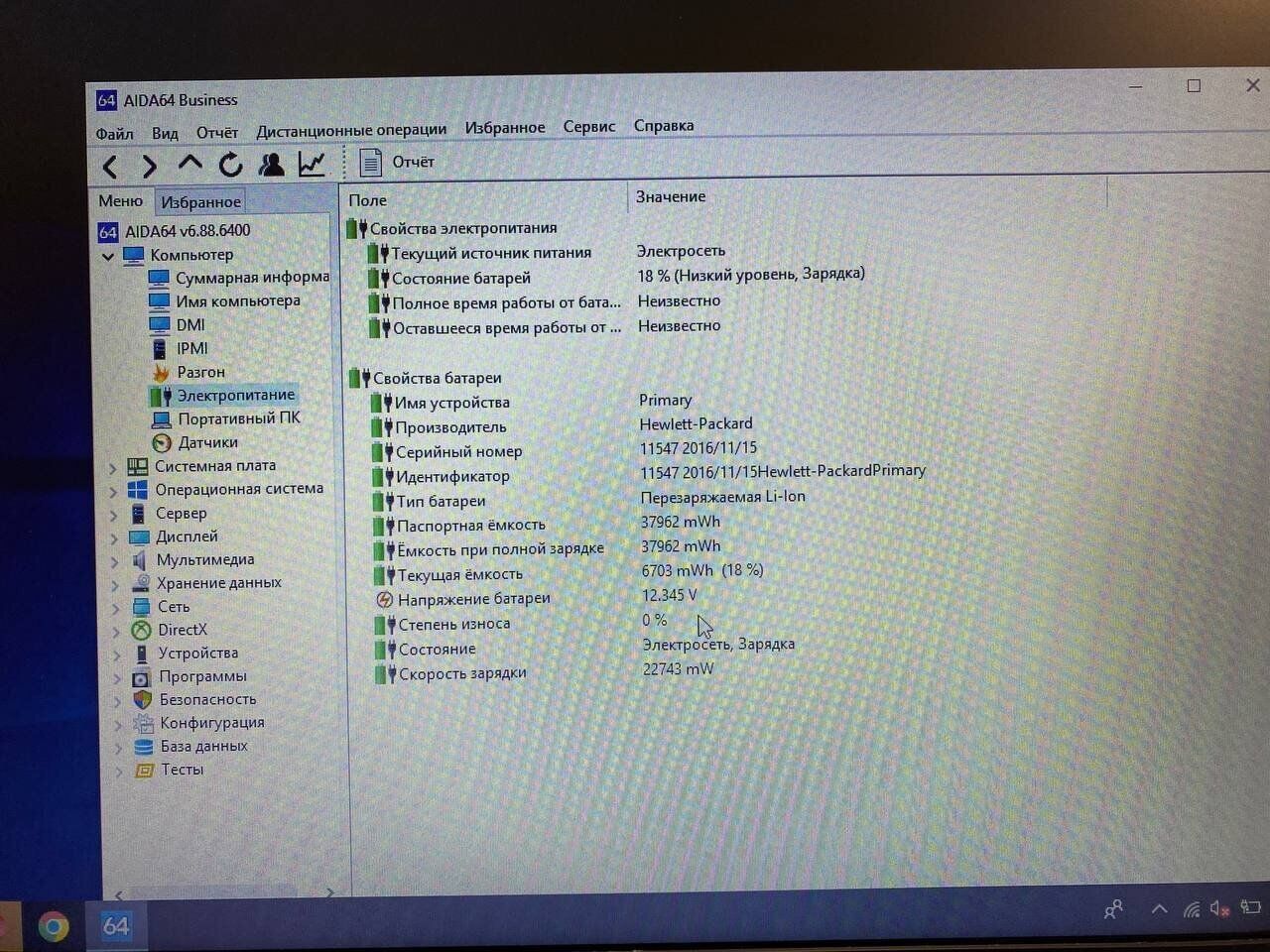Open the graph chart toolbar icon

tap(312, 164)
